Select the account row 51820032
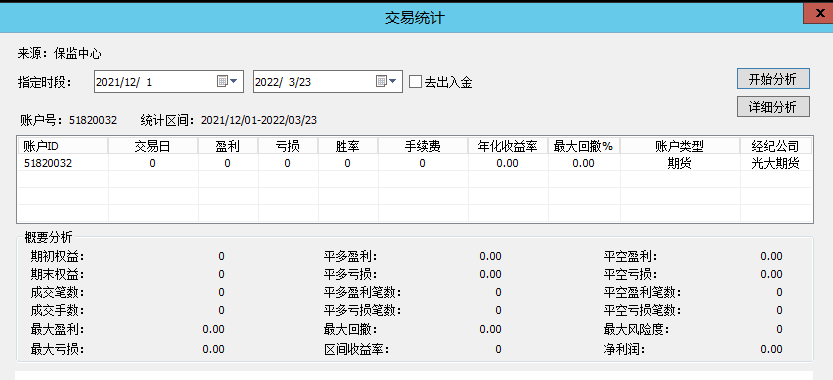This screenshot has height=380, width=833. point(414,163)
